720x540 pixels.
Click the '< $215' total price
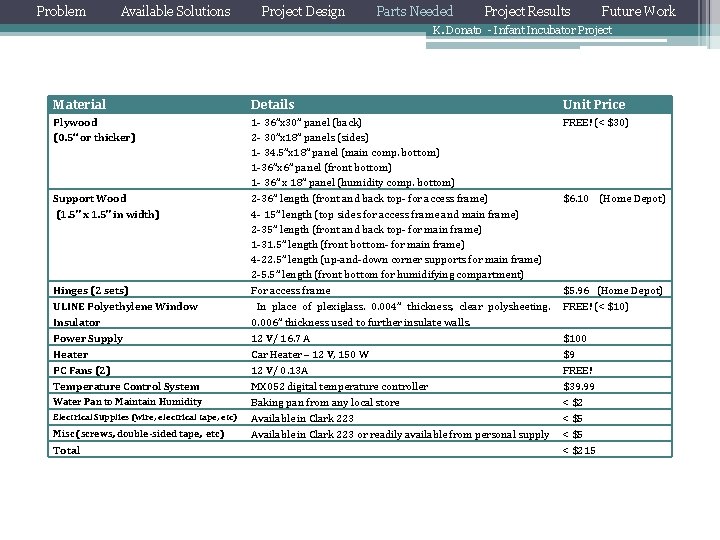(x=579, y=450)
